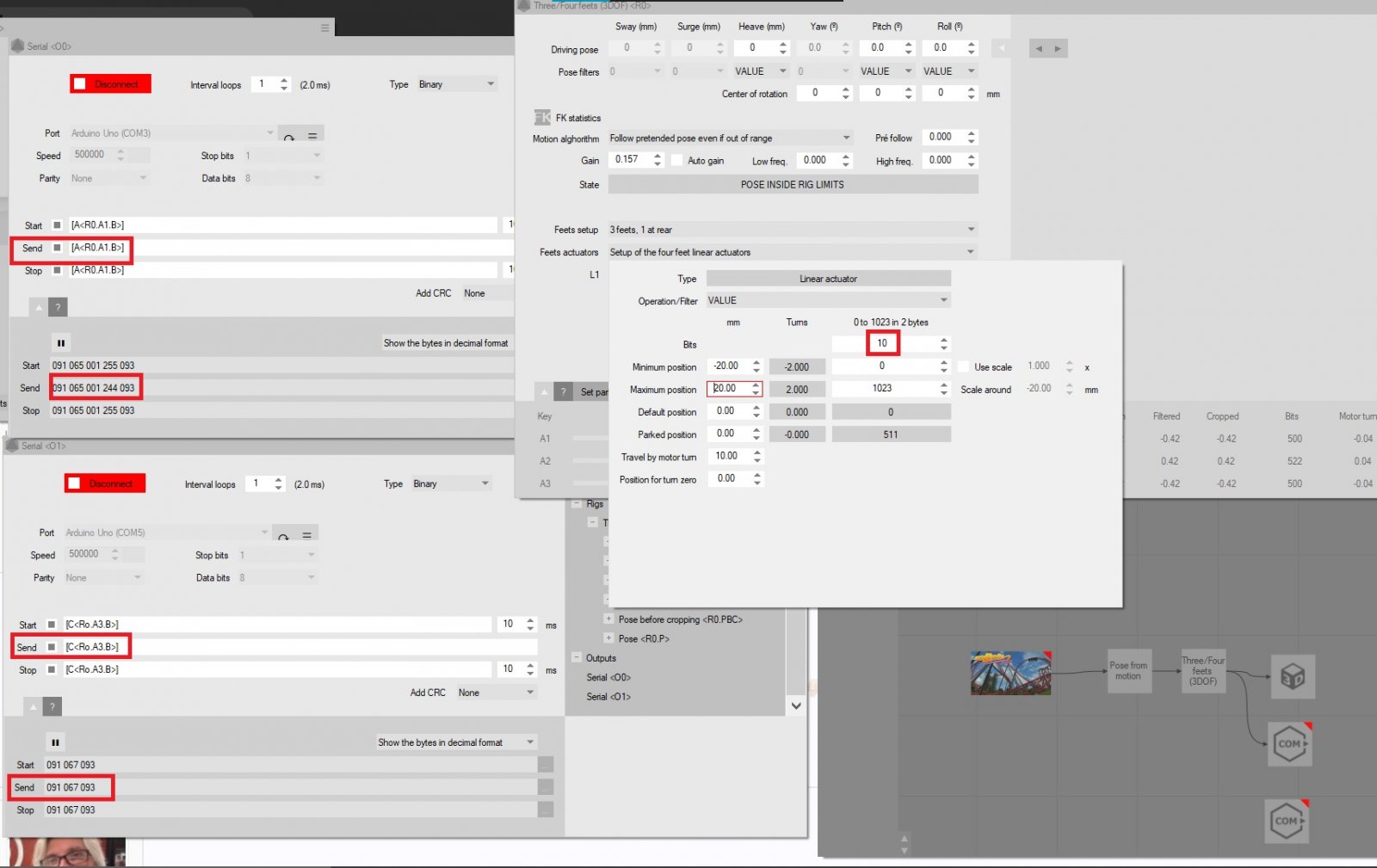This screenshot has height=868, width=1377.
Task: Open hamburger menu above Serial O0 panel
Action: (324, 28)
